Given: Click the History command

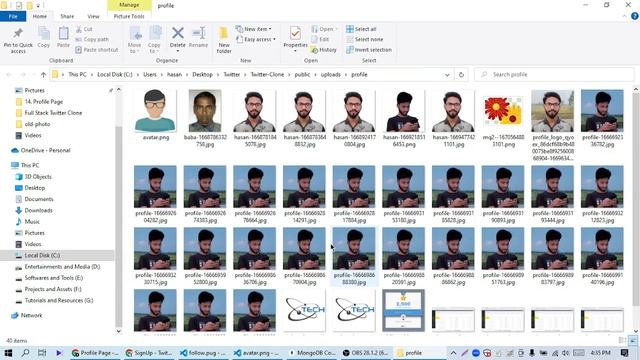Looking at the screenshot, I should [324, 50].
